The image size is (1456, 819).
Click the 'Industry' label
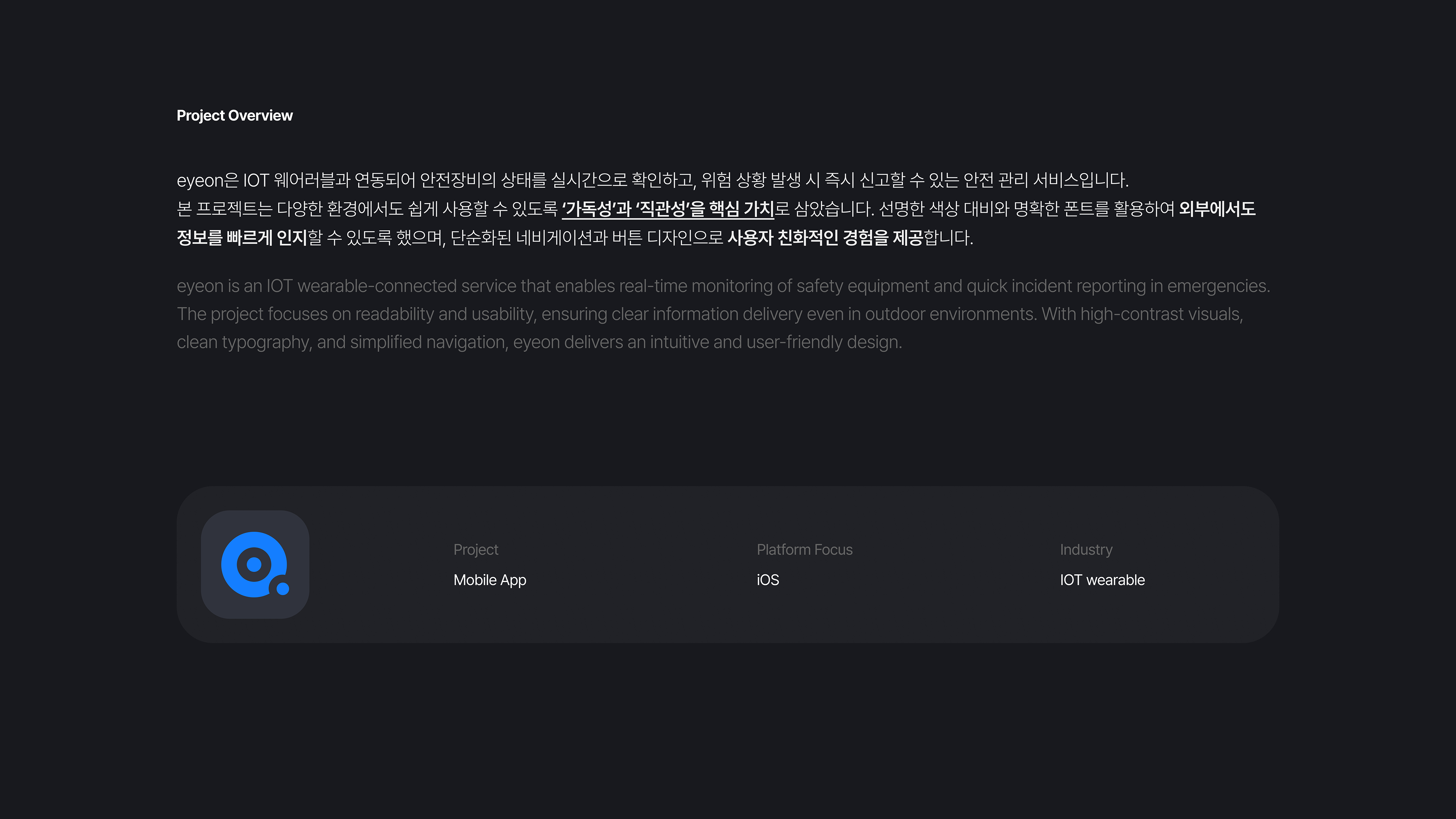[1086, 549]
